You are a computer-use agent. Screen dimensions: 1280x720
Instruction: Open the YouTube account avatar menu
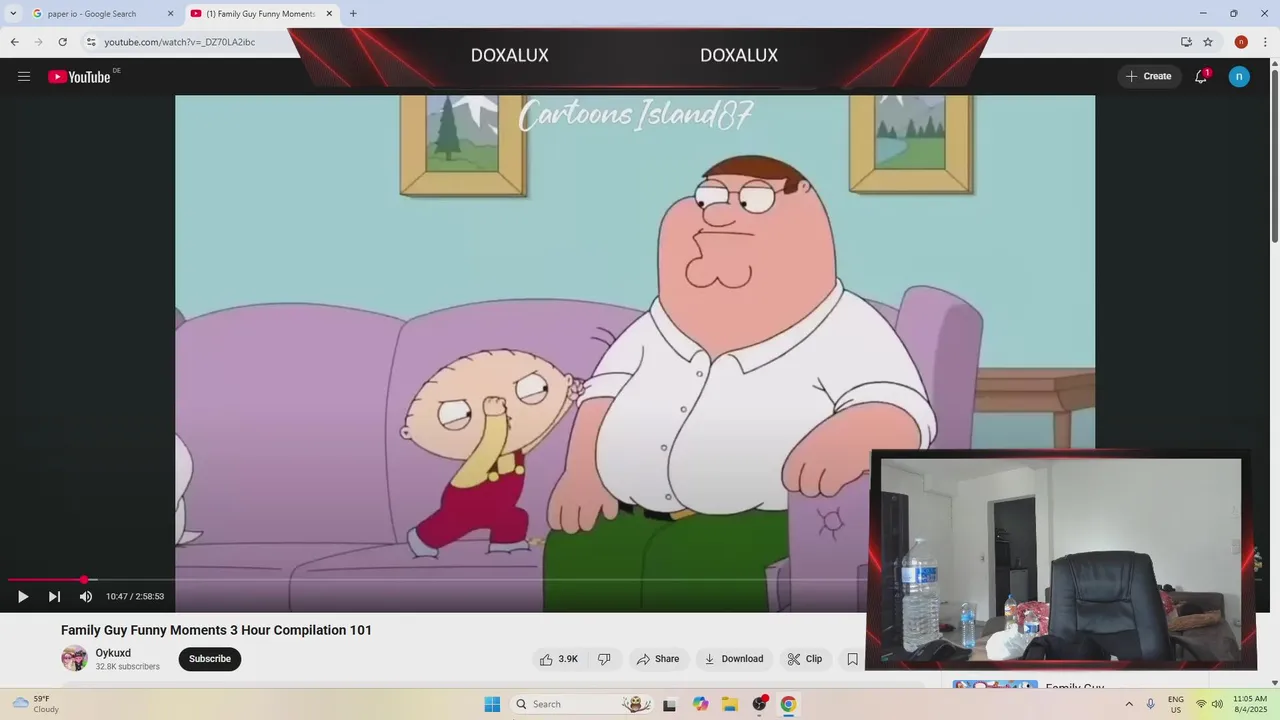1239,76
